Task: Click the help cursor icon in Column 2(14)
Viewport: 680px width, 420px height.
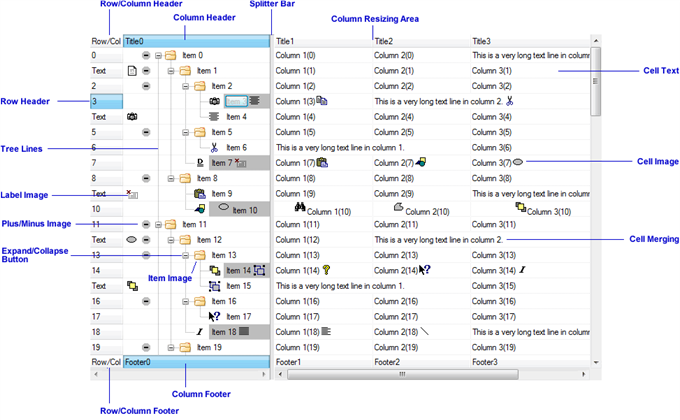Action: click(425, 270)
